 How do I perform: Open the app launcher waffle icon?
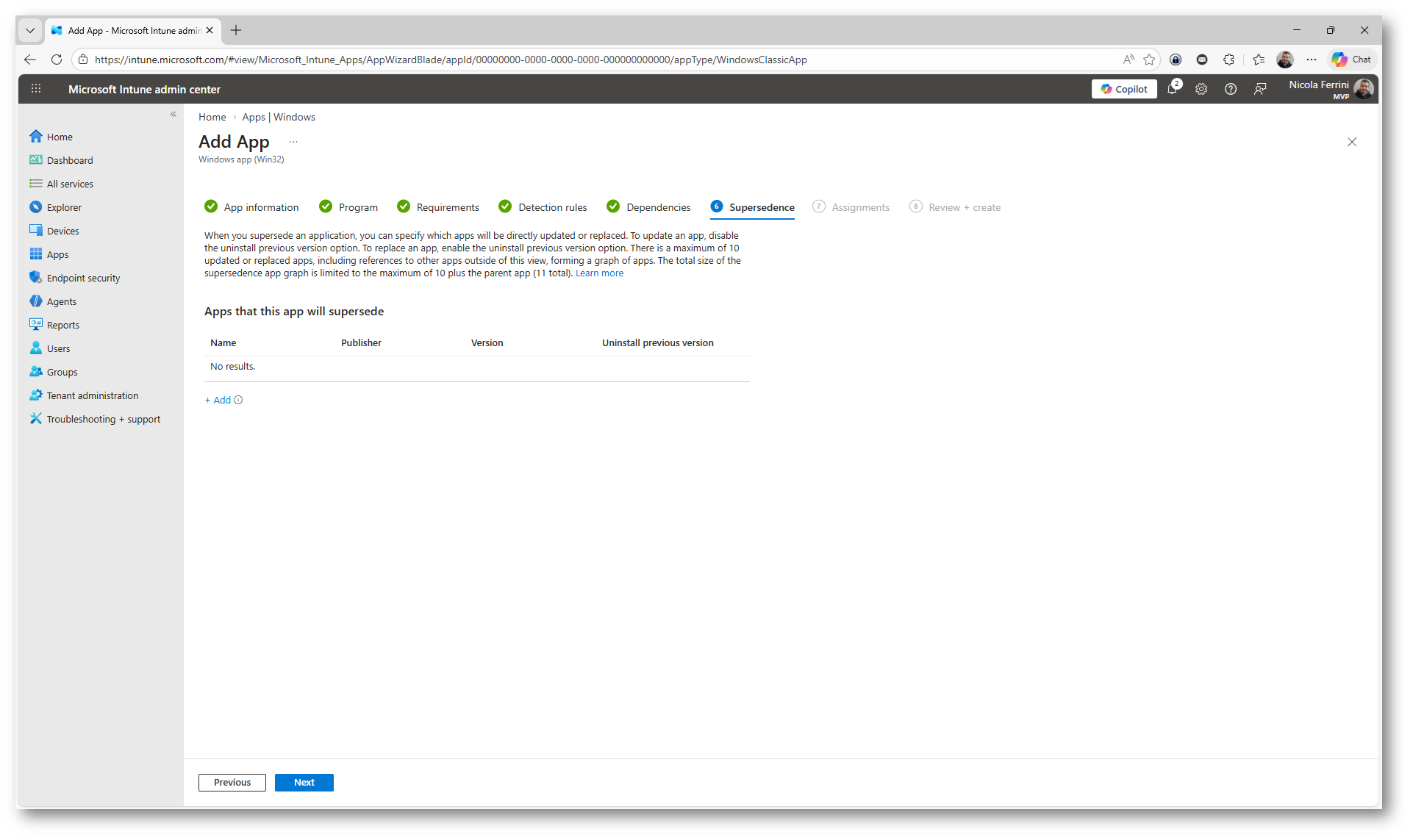(35, 89)
